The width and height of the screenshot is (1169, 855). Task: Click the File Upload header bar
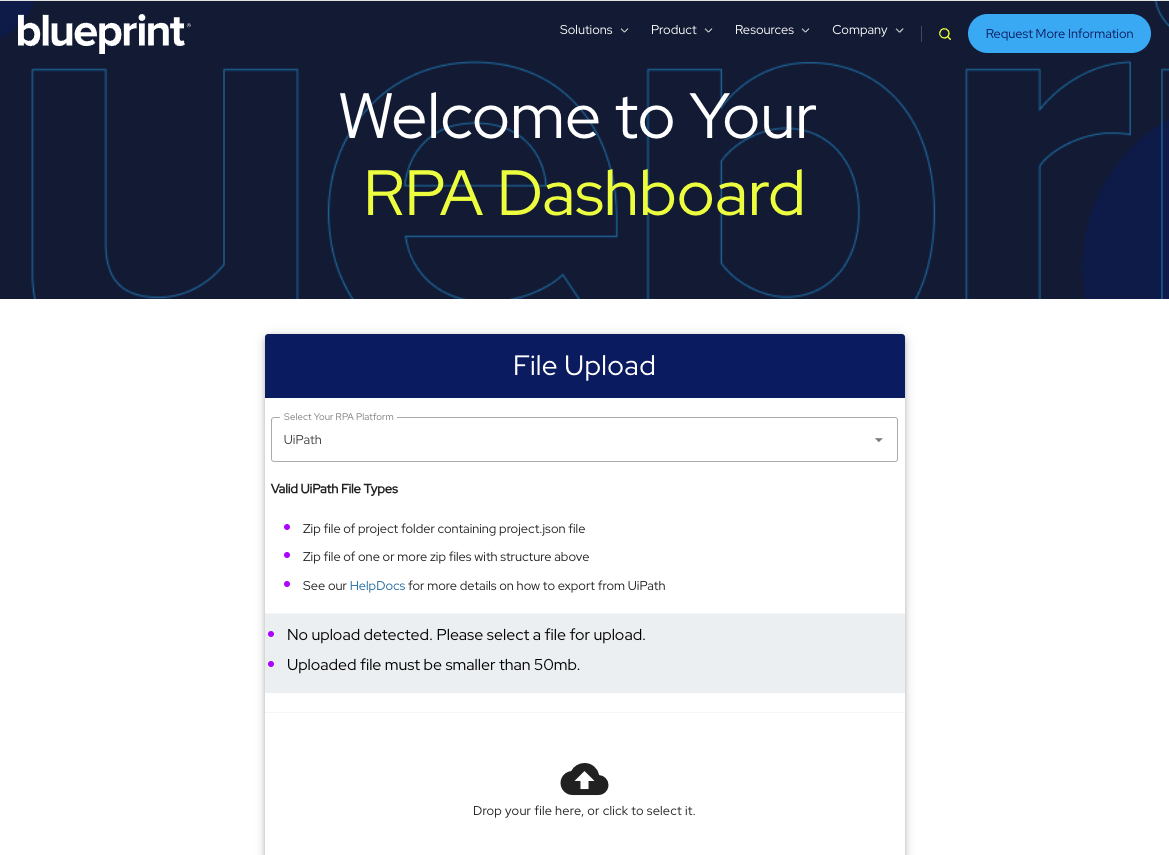pyautogui.click(x=584, y=365)
